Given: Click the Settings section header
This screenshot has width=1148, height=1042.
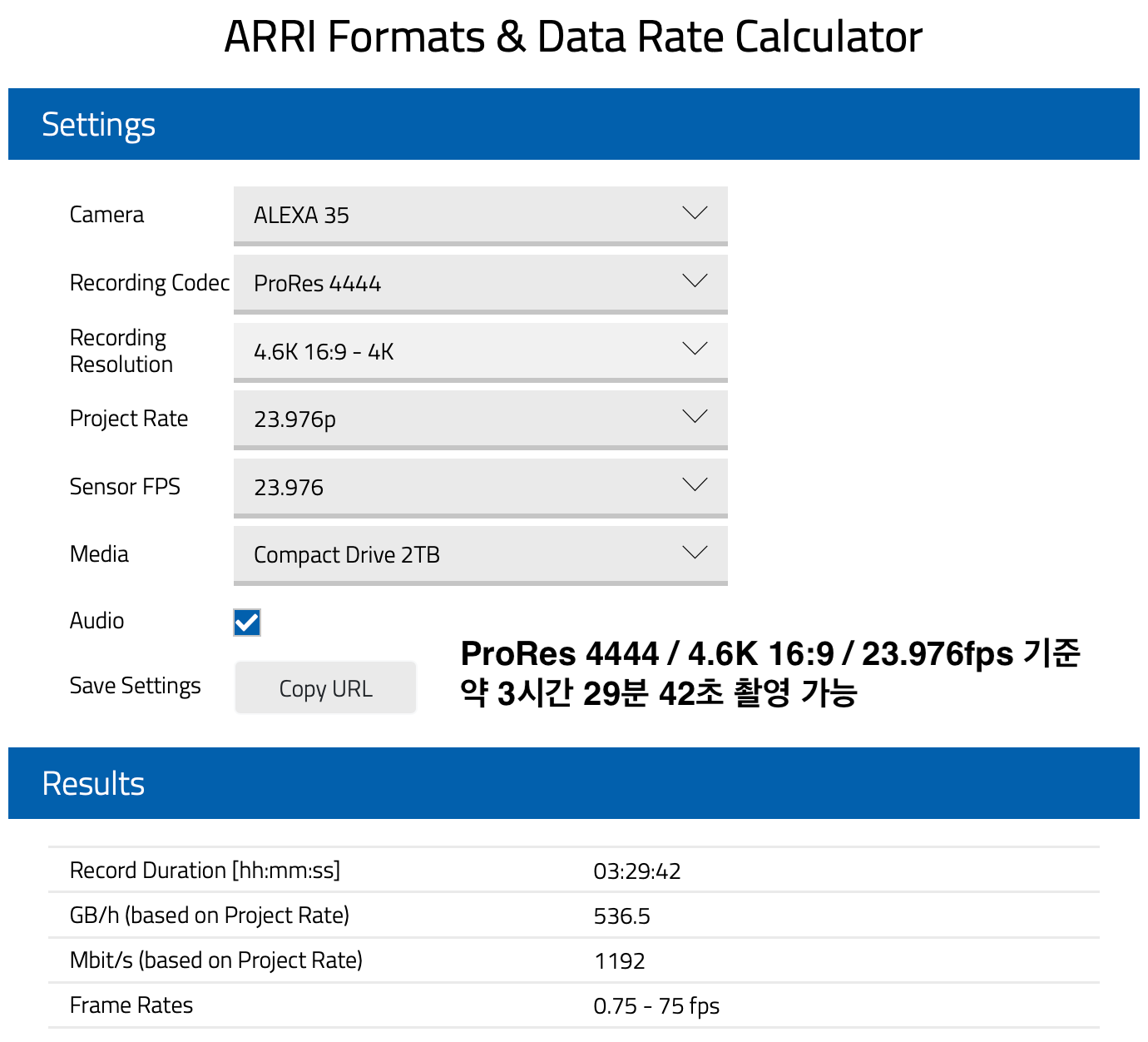Looking at the screenshot, I should click(574, 124).
